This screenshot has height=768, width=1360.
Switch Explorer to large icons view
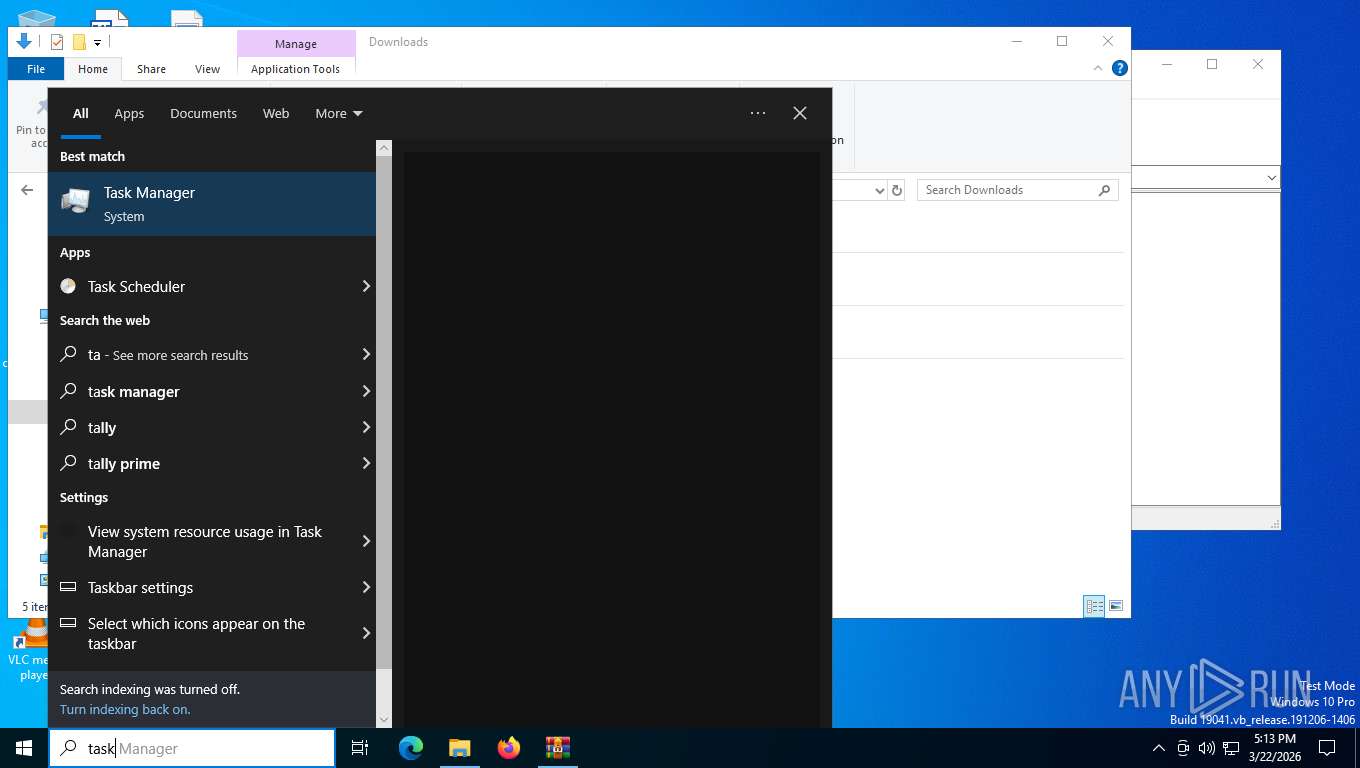[1116, 606]
